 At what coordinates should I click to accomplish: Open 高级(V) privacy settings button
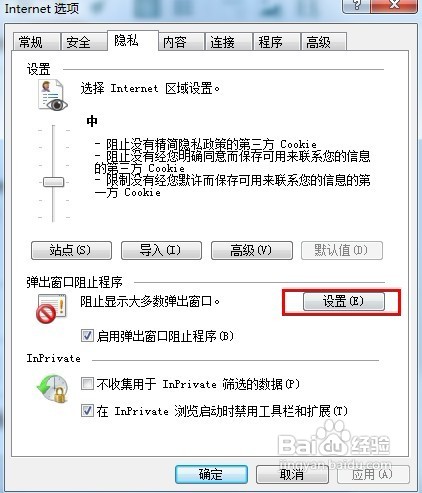tap(252, 250)
